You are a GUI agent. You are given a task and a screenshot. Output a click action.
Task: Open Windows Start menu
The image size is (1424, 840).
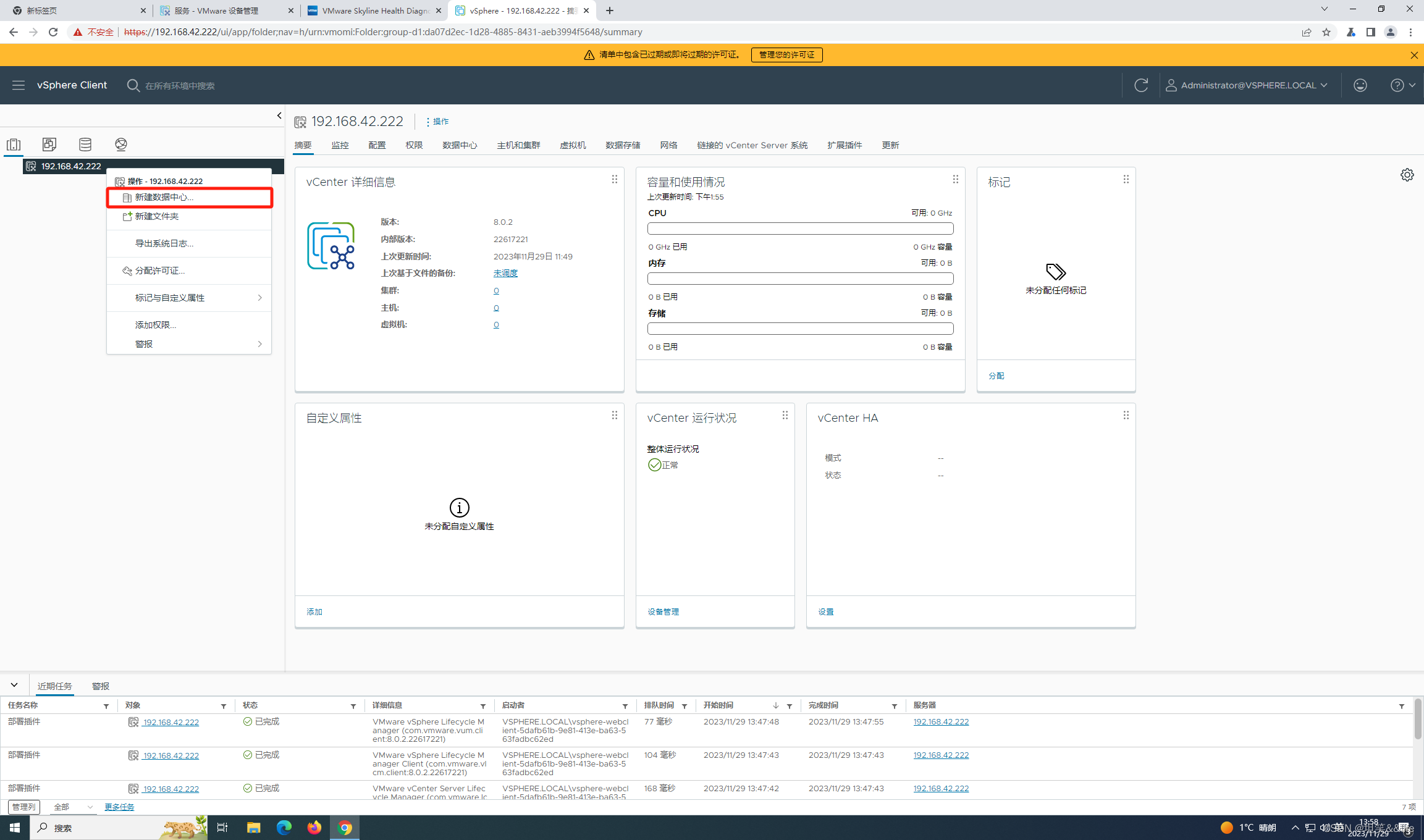(x=14, y=827)
